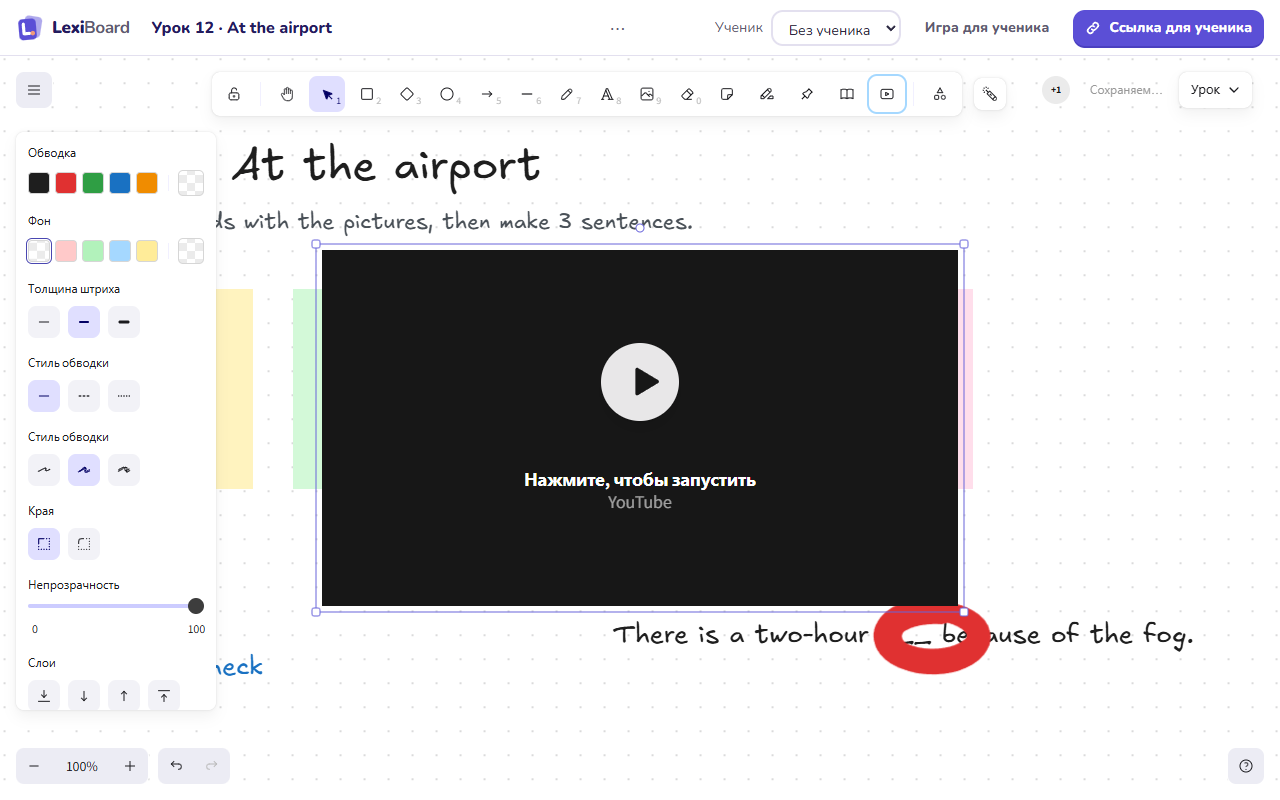1280x800 pixels.
Task: Select the Diamond shape tool
Action: [x=407, y=94]
